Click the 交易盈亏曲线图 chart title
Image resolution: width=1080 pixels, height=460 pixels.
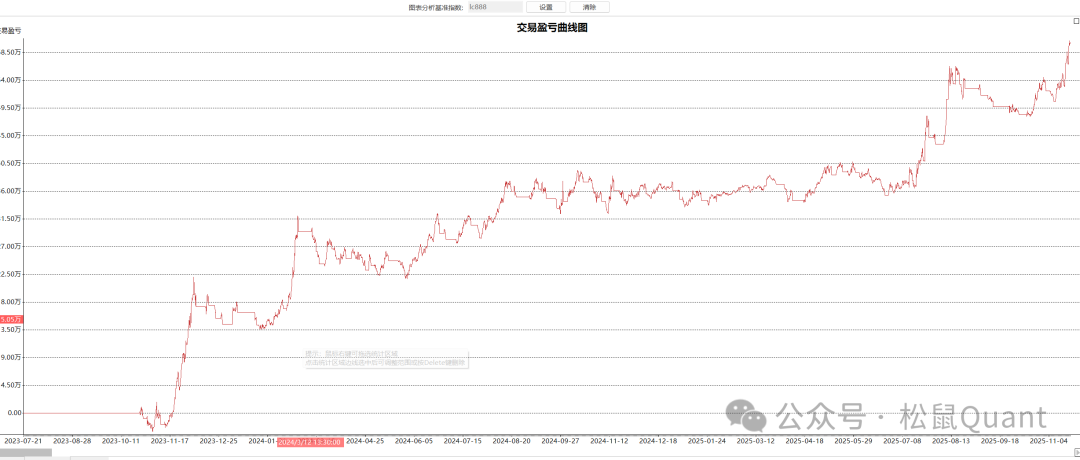(551, 28)
